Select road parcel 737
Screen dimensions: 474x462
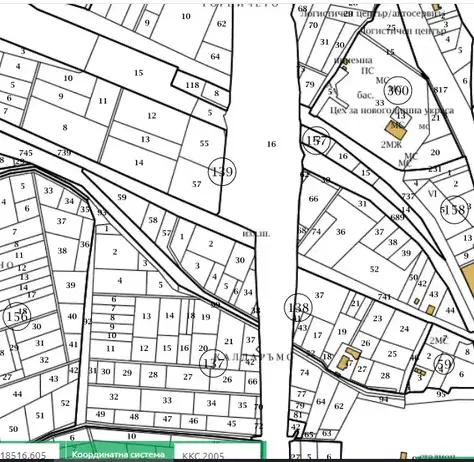point(408,196)
